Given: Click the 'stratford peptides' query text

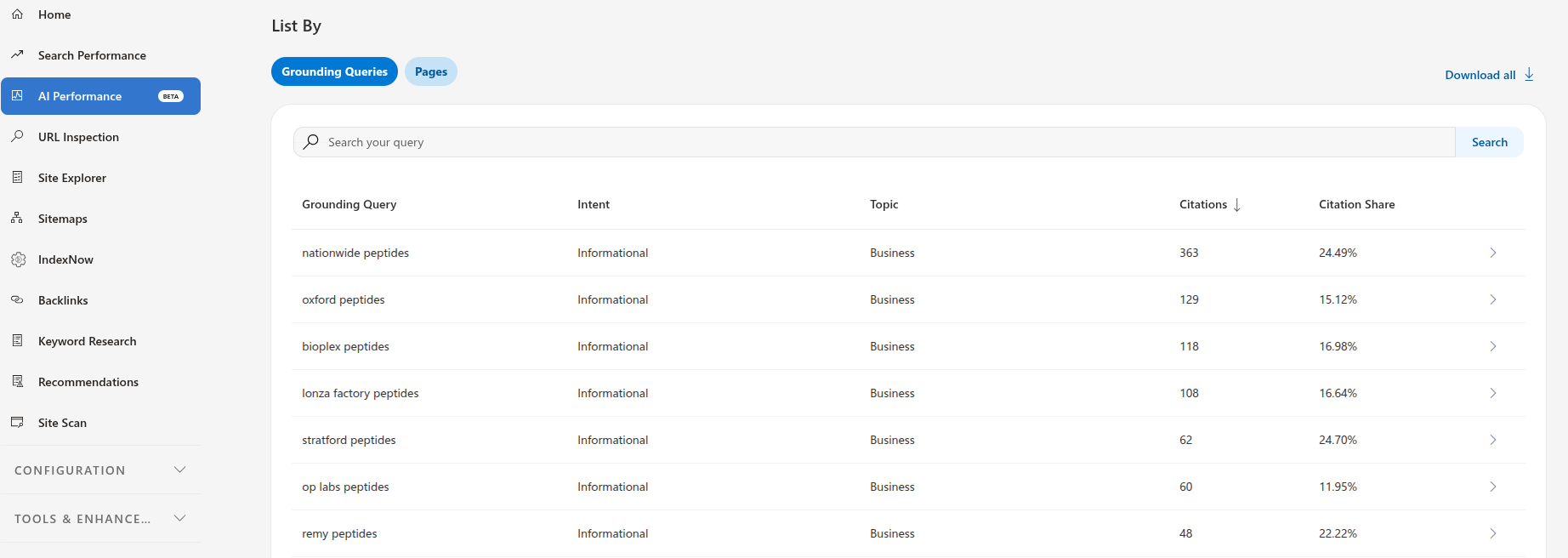Looking at the screenshot, I should pos(349,440).
